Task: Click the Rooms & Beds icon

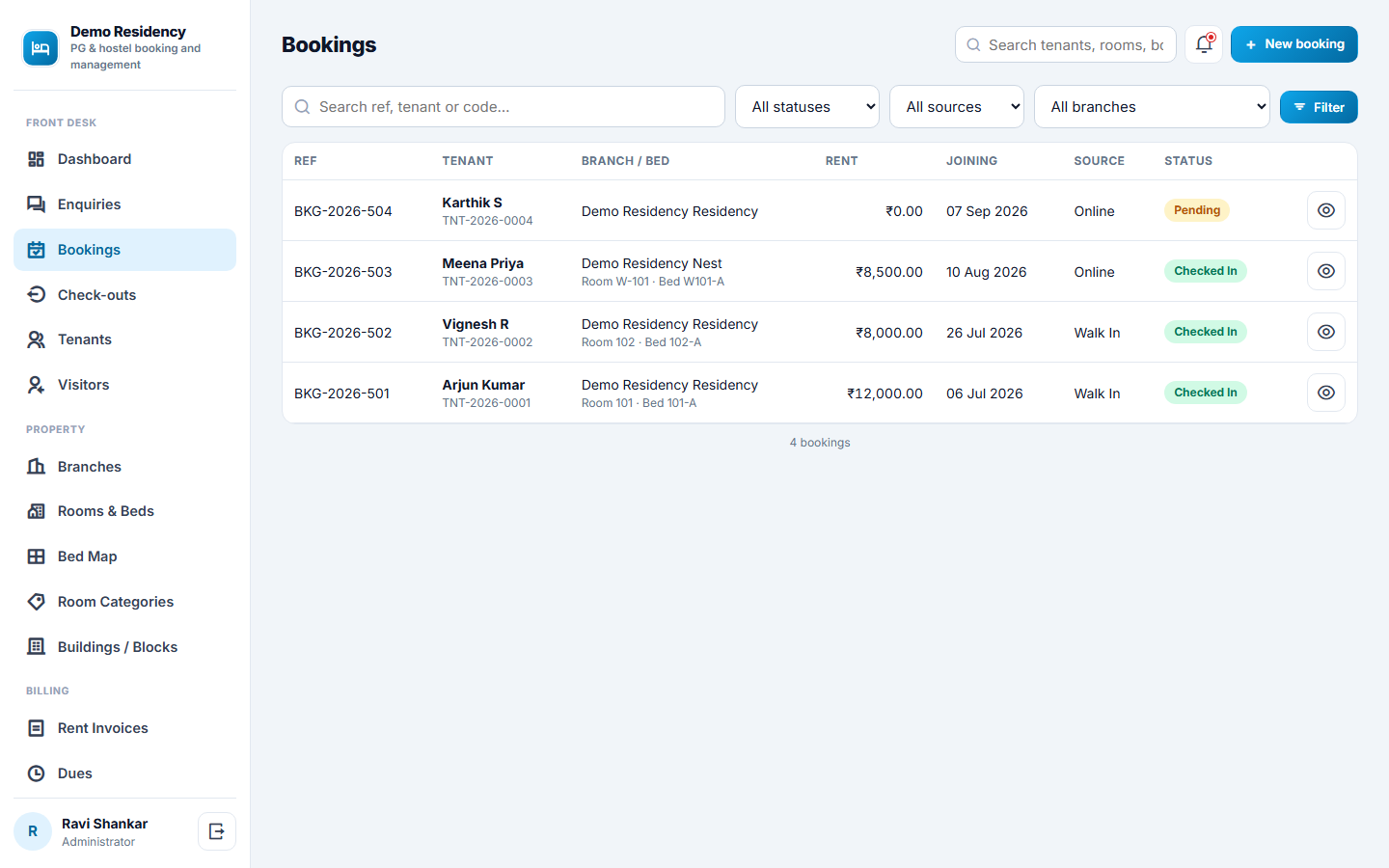Action: pyautogui.click(x=37, y=511)
